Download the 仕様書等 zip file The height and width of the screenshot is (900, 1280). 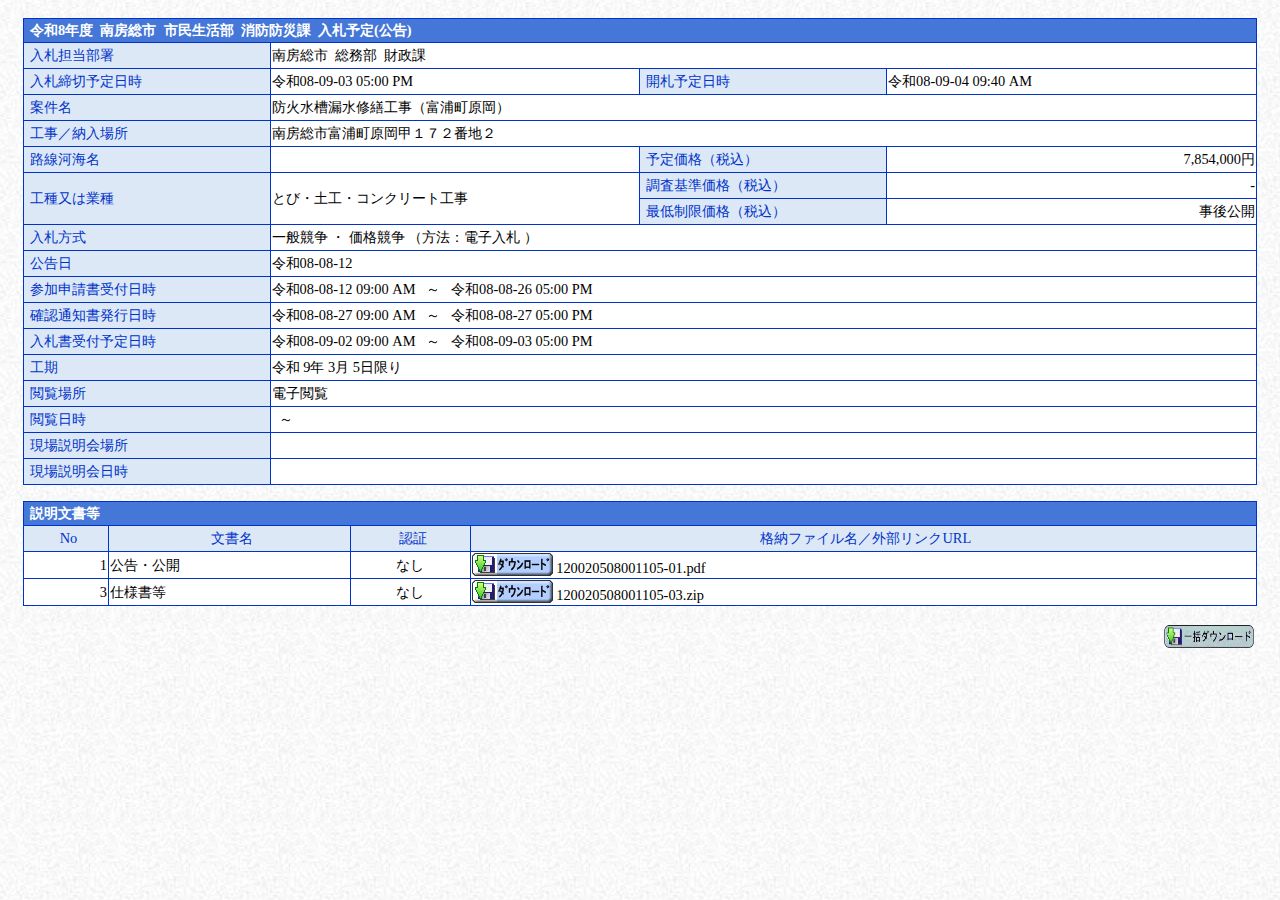tap(512, 592)
